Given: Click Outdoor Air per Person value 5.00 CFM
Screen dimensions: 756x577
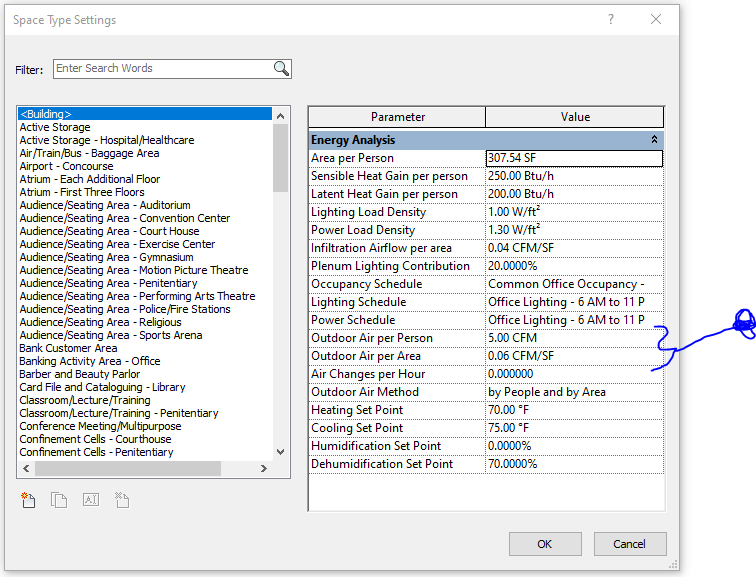Looking at the screenshot, I should click(x=574, y=338).
